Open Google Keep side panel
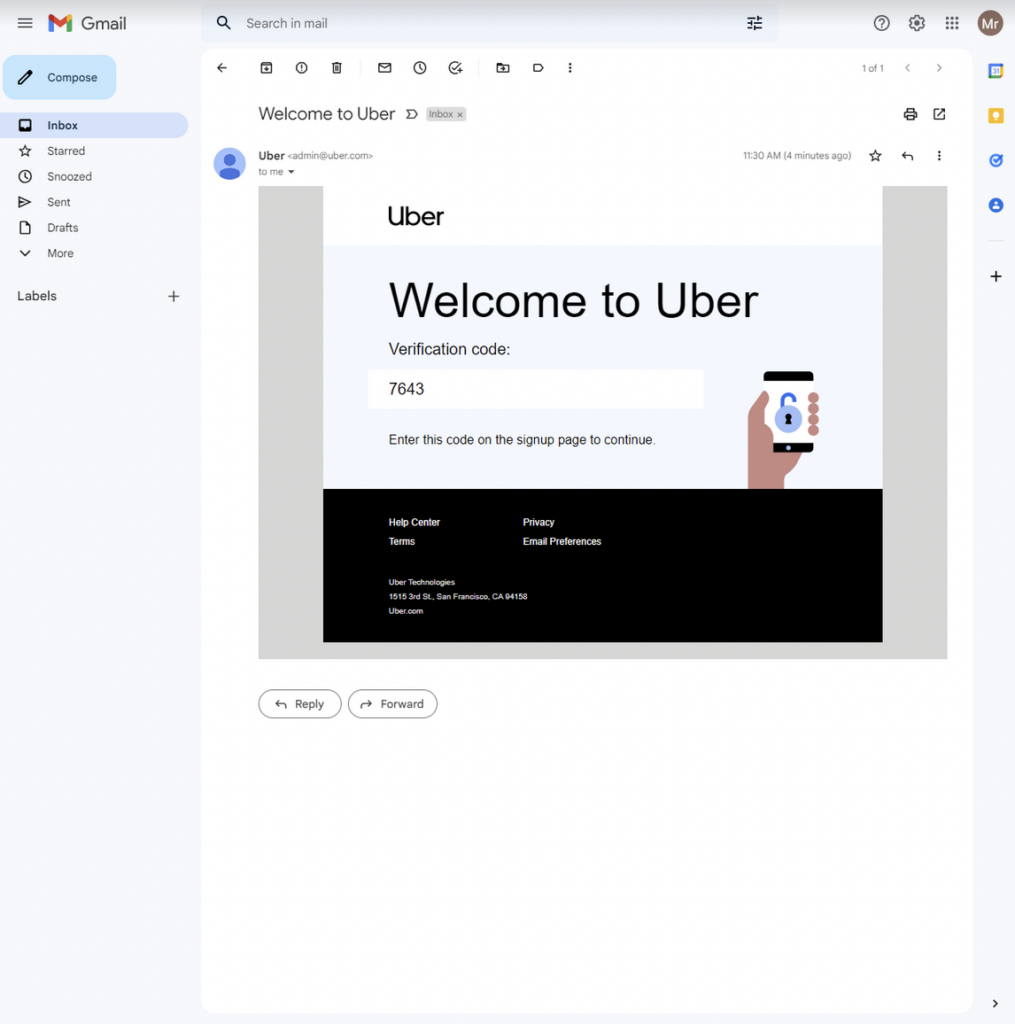The width and height of the screenshot is (1015, 1024). [995, 116]
